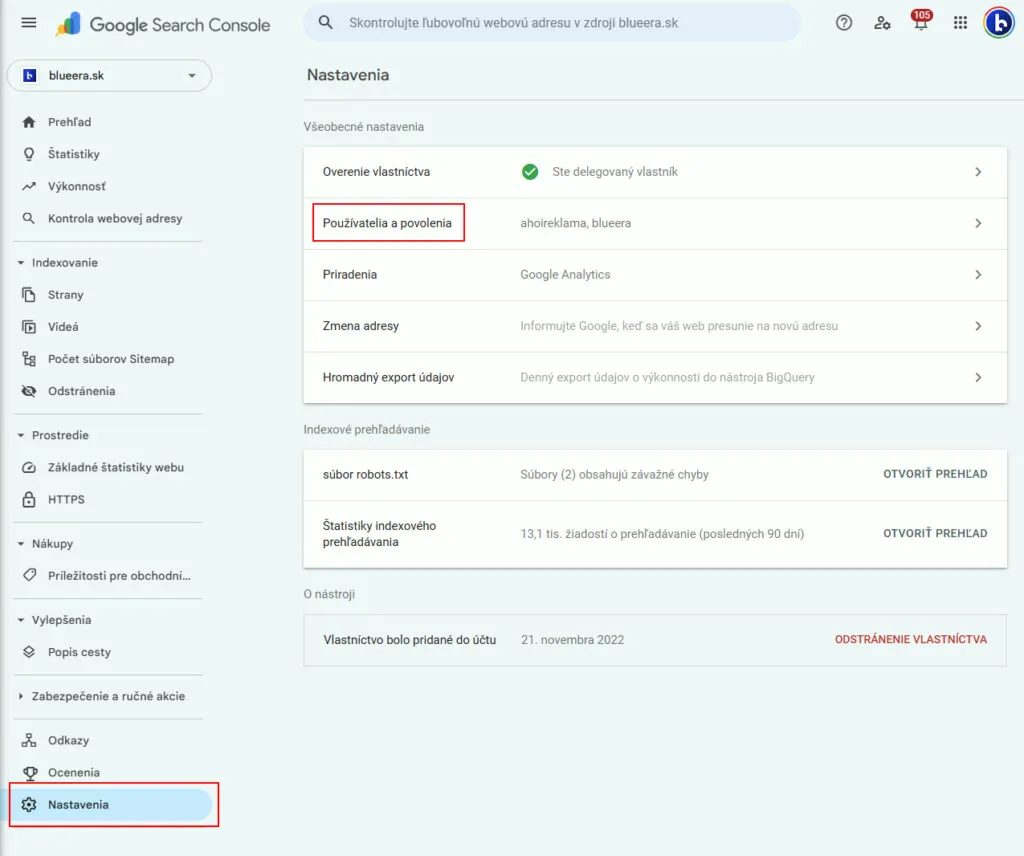Click the blueera account avatar
Screen dimensions: 1024x856
998,23
